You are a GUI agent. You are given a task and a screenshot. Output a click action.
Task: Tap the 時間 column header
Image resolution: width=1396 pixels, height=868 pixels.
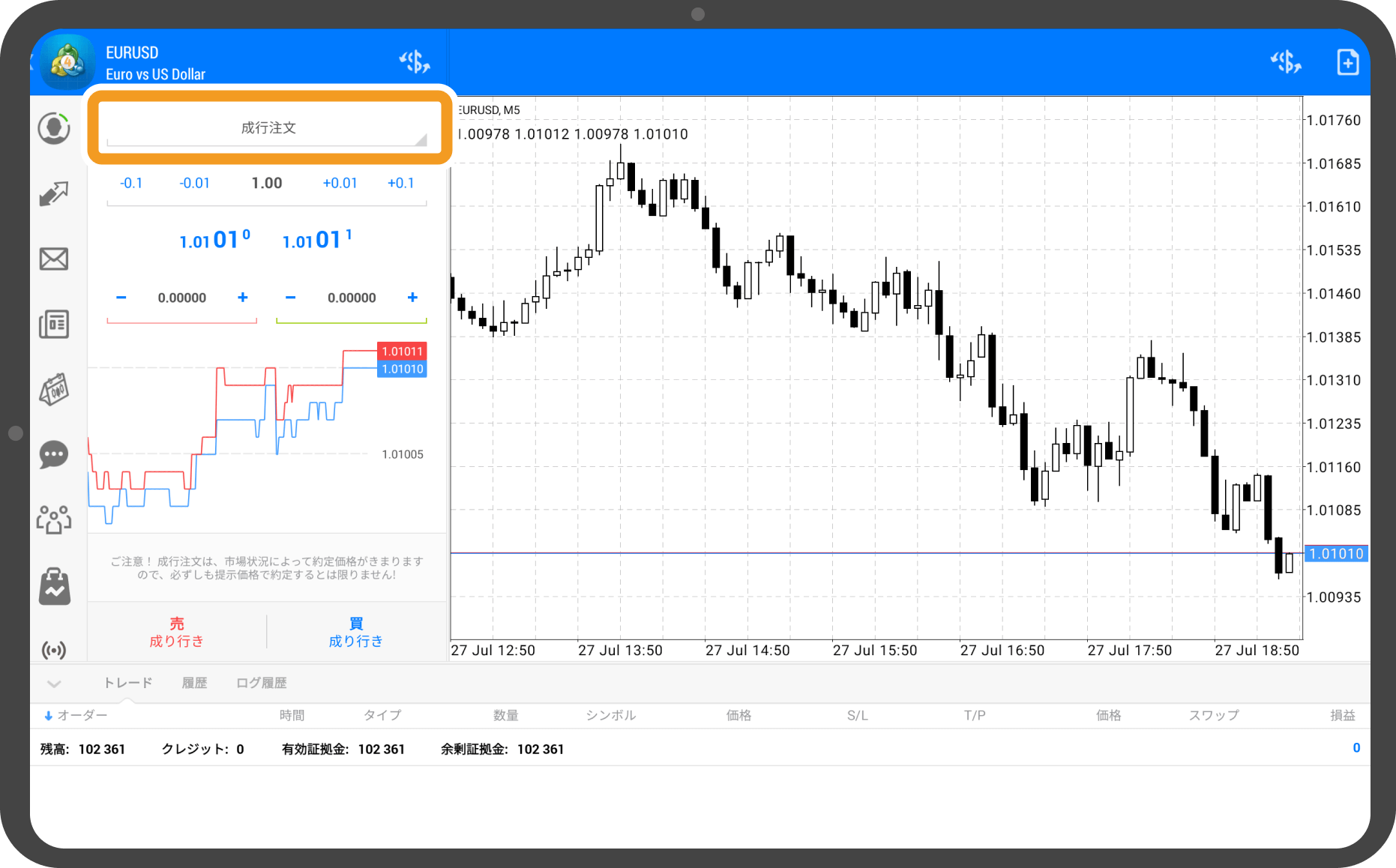click(292, 715)
